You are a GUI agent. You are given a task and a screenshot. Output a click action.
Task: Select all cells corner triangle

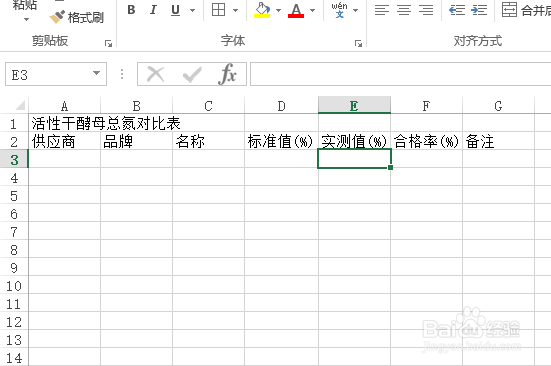pos(19,105)
